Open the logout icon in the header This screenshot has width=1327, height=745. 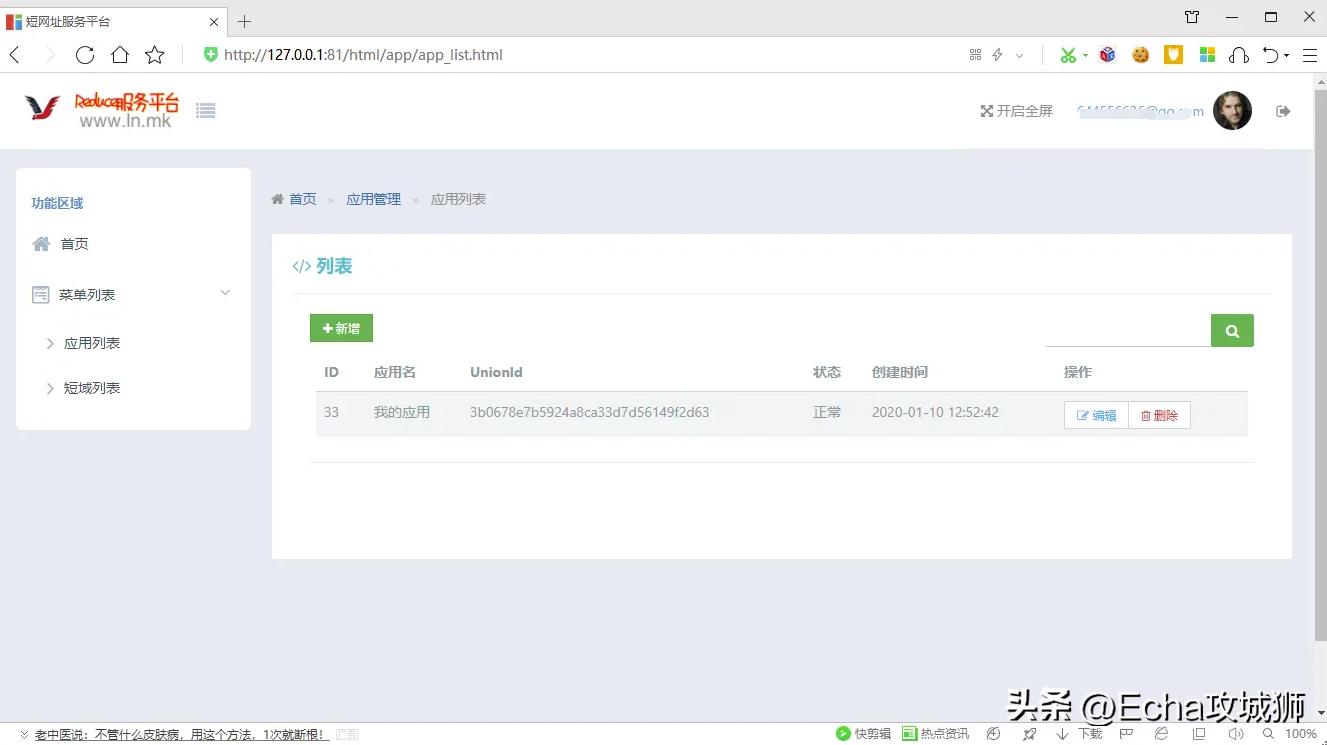1283,111
